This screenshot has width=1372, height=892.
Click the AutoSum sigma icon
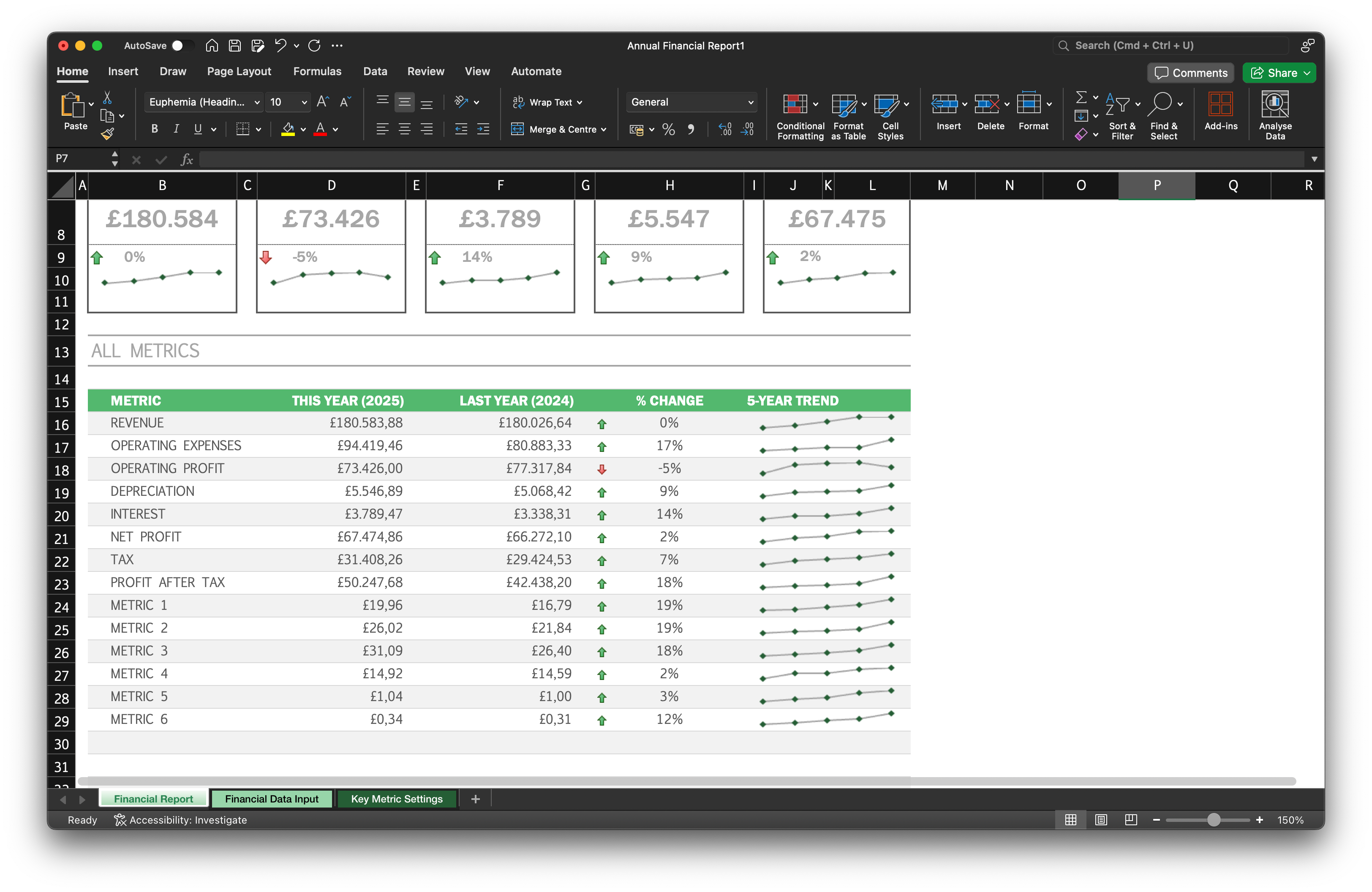pyautogui.click(x=1081, y=97)
